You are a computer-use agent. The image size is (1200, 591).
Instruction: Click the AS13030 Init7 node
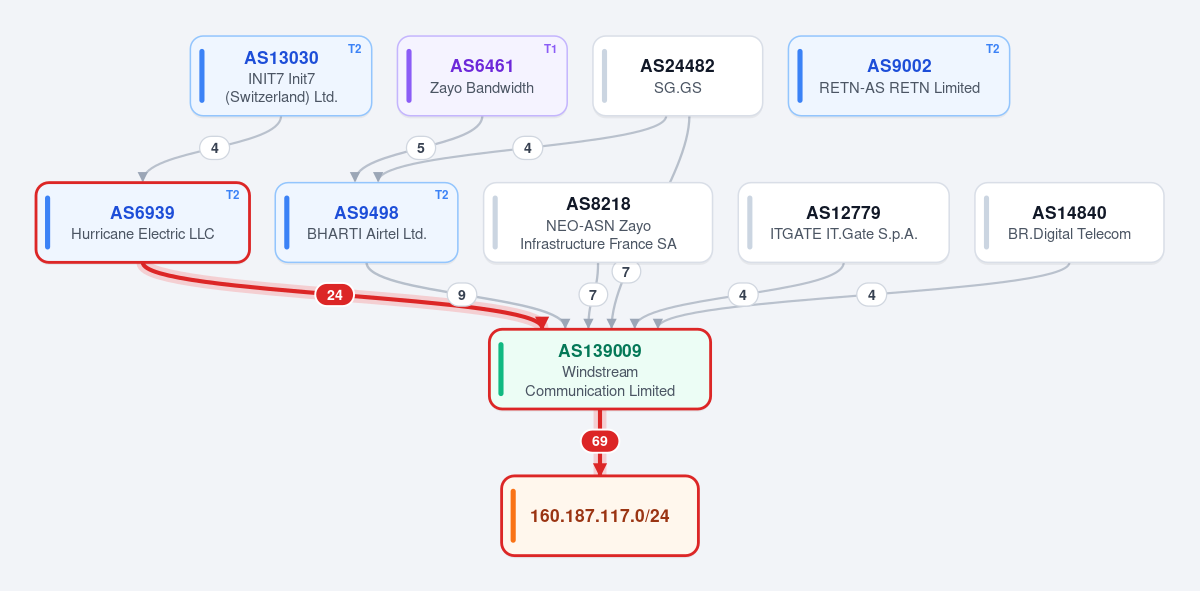tap(281, 76)
